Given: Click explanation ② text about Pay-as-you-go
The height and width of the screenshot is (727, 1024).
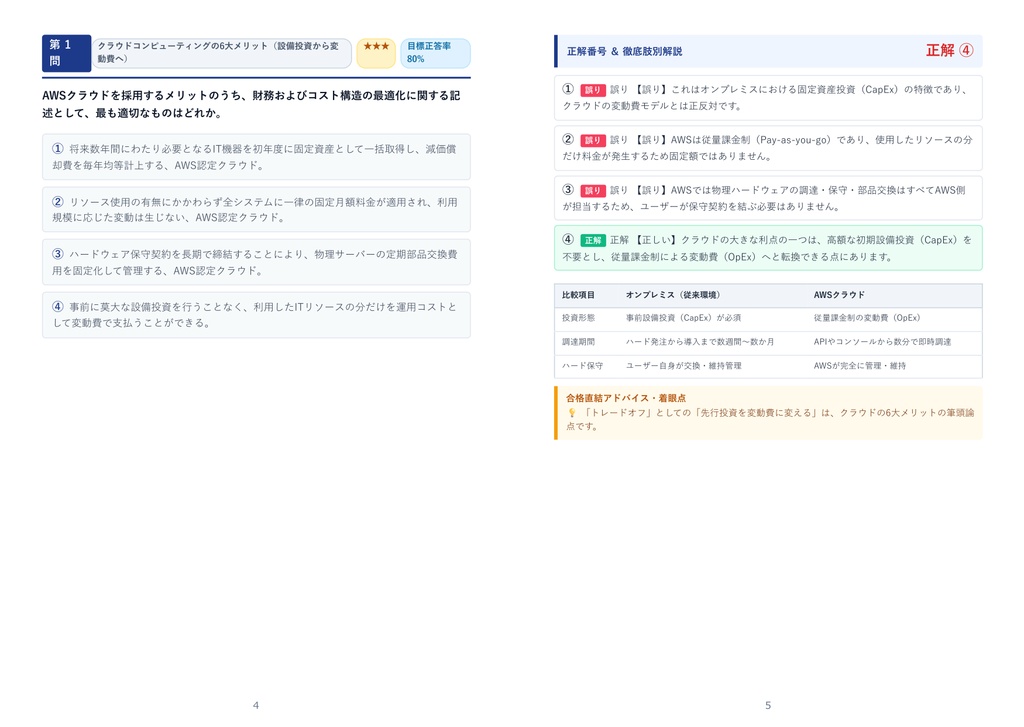Looking at the screenshot, I should point(768,148).
